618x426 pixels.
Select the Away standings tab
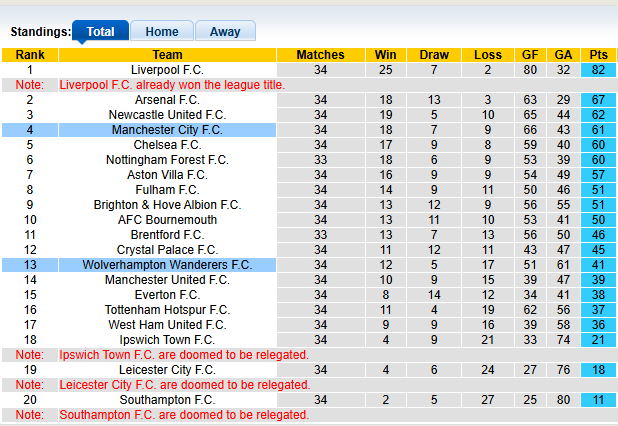[x=225, y=31]
